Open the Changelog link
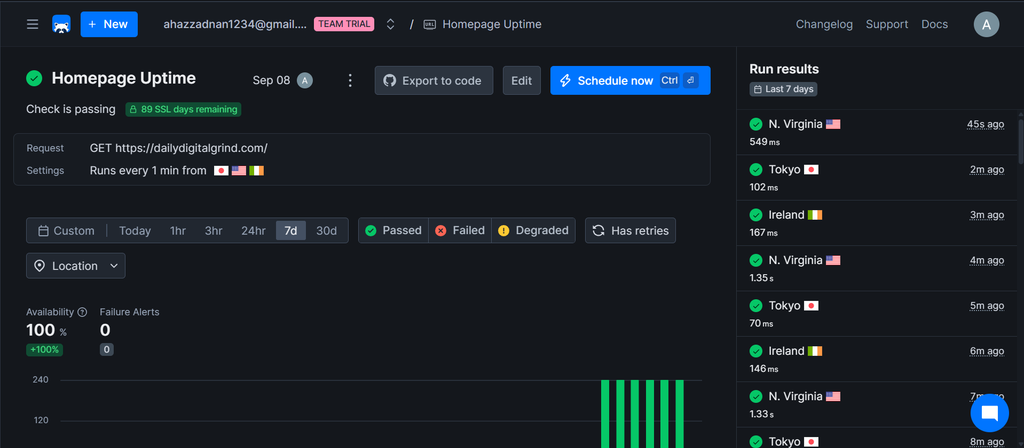This screenshot has height=448, width=1024. tap(824, 24)
